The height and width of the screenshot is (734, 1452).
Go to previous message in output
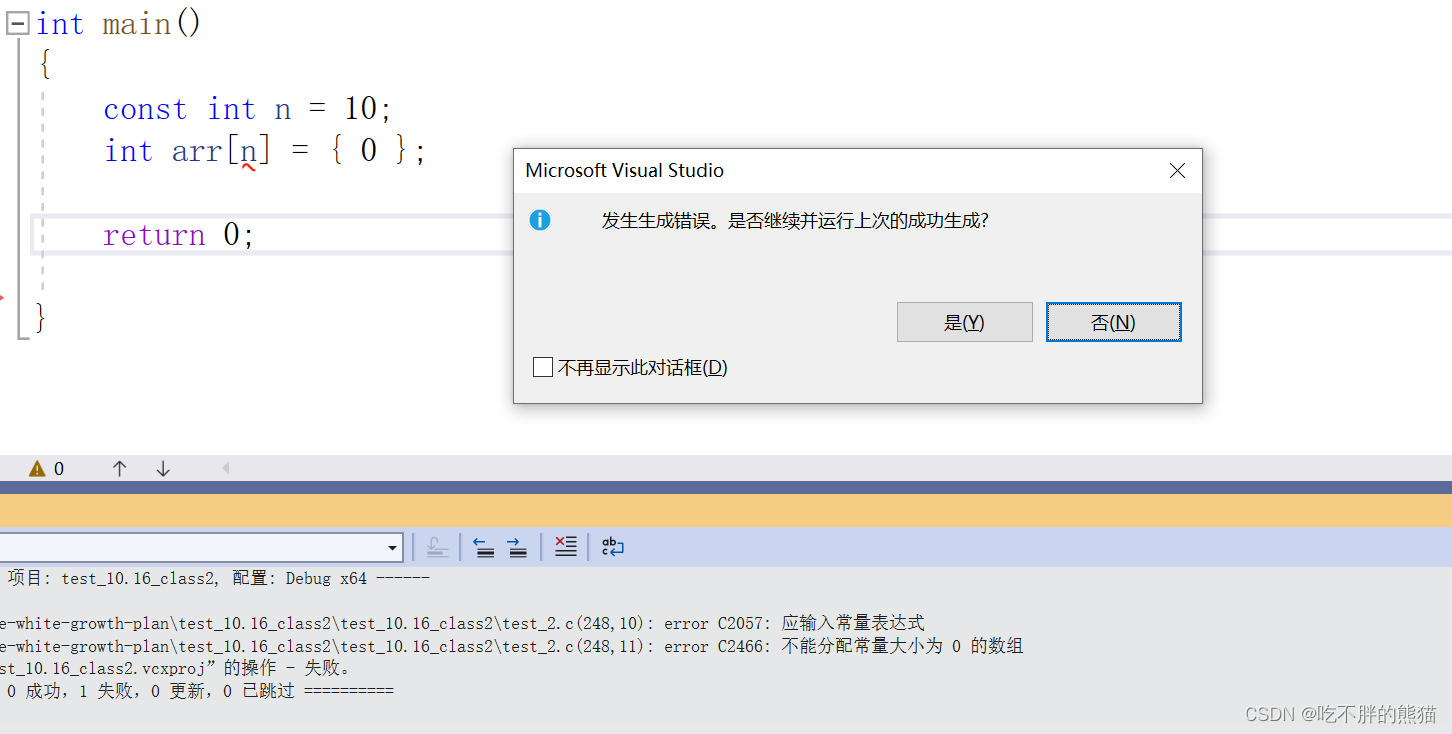(x=484, y=547)
